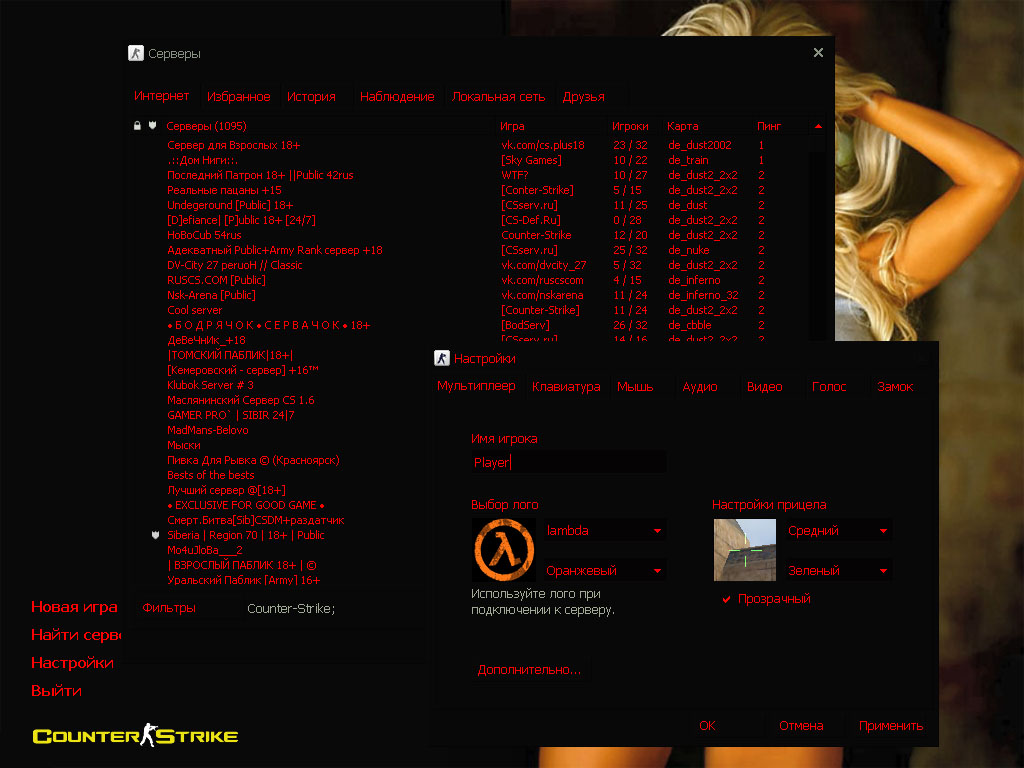Viewport: 1024px width, 768px height.
Task: Select RUSCS.COM [Public] server
Action: pos(216,280)
